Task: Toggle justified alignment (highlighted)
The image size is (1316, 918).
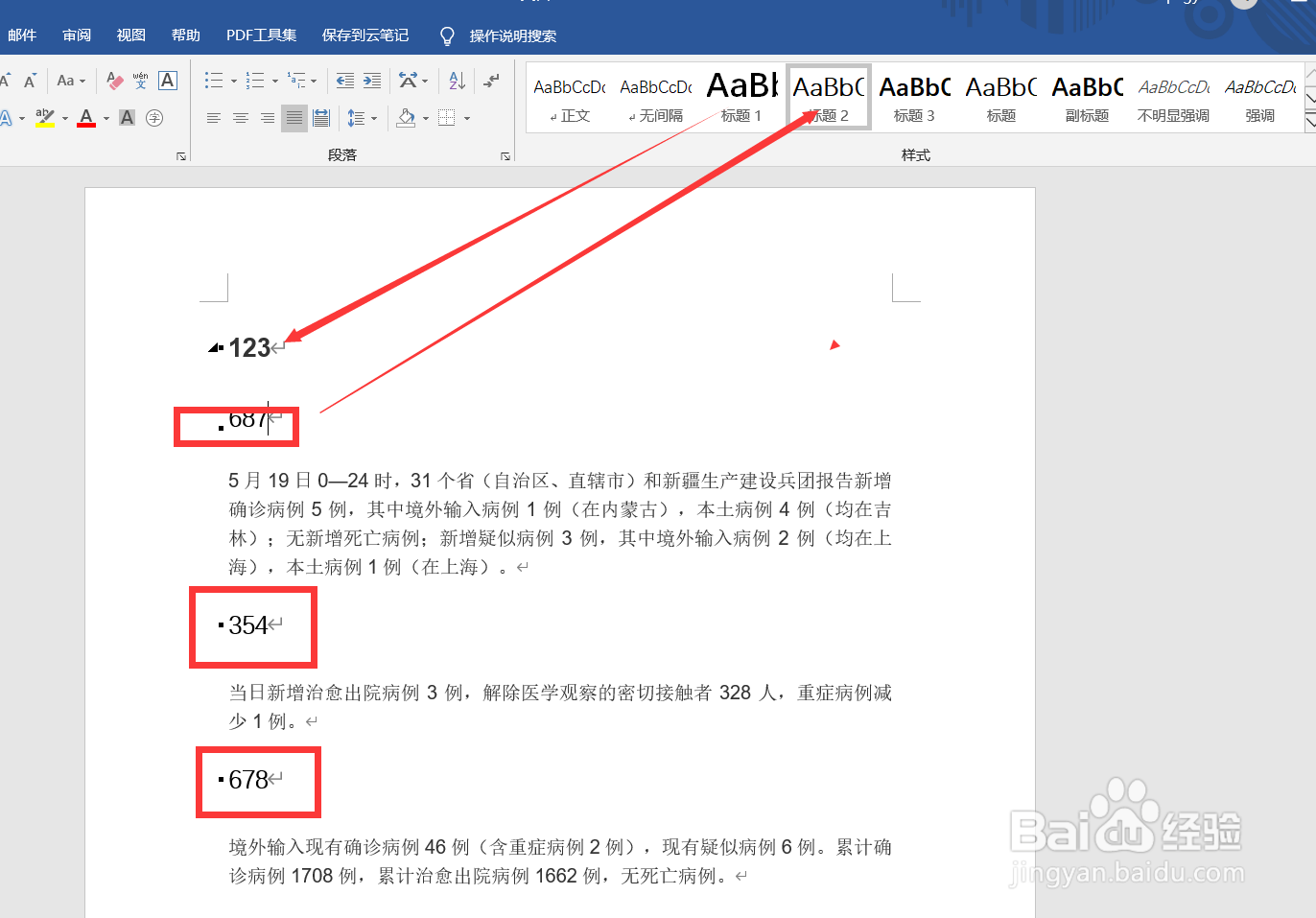Action: pos(294,118)
